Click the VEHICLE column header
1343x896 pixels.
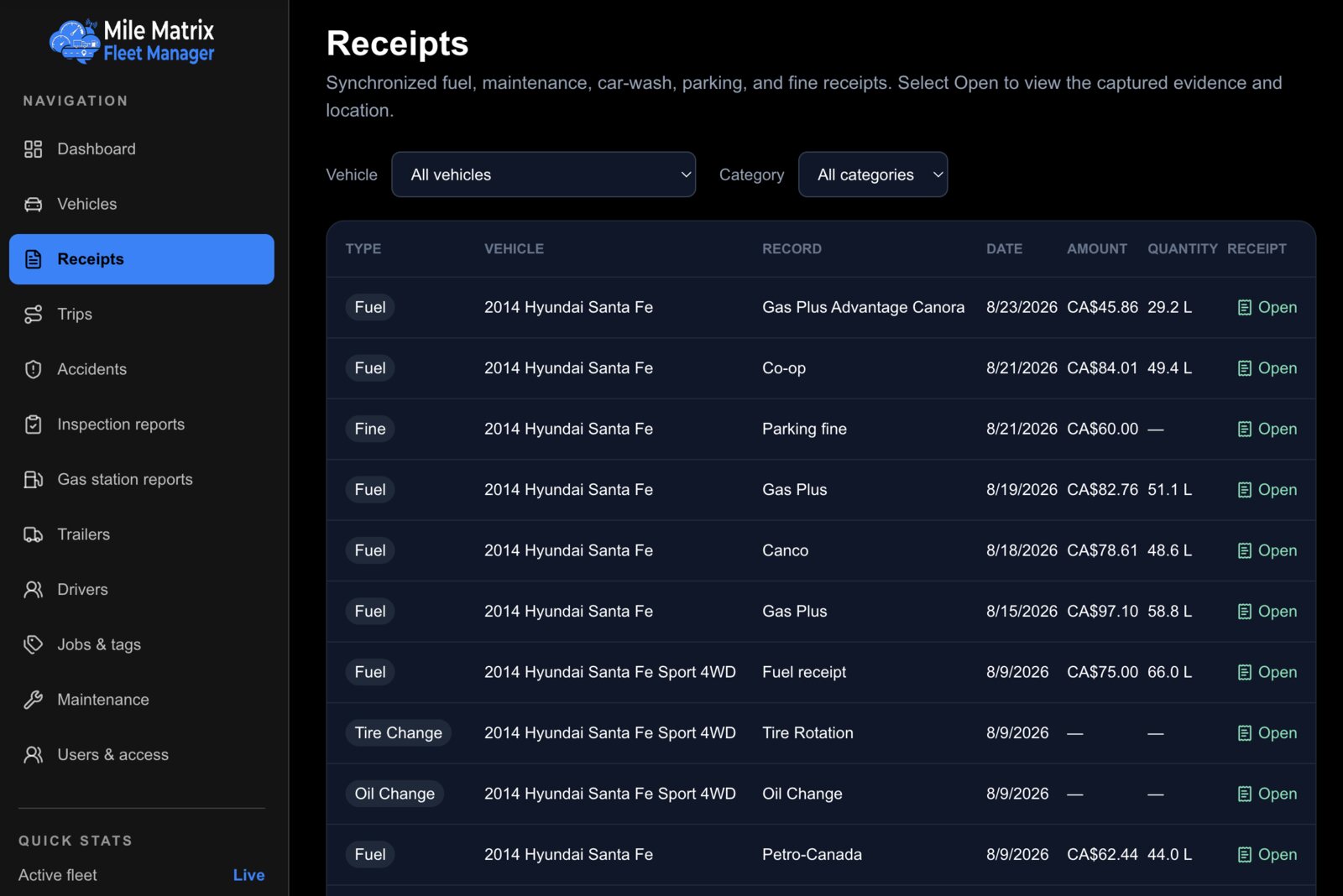pos(514,249)
